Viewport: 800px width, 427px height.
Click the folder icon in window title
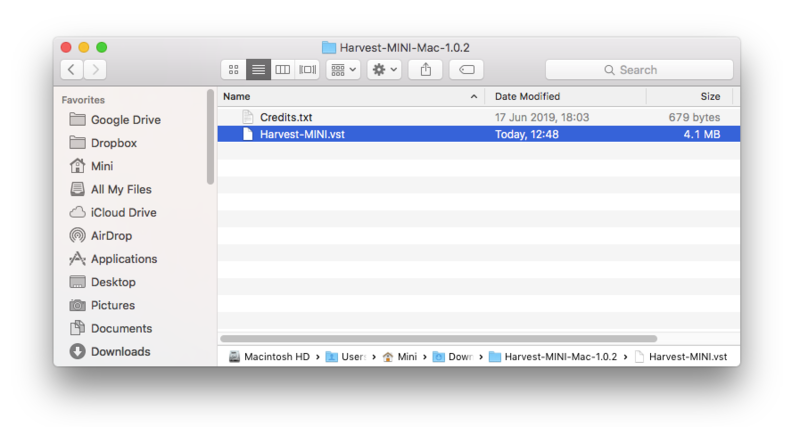(329, 47)
